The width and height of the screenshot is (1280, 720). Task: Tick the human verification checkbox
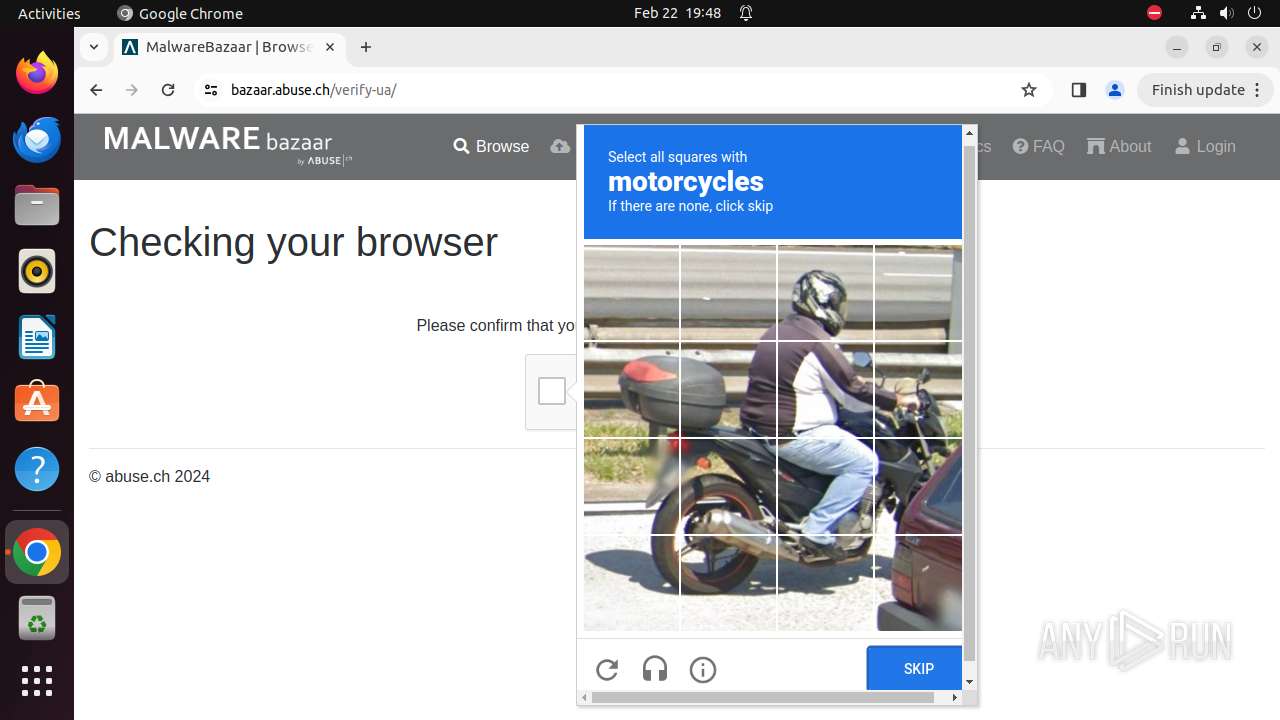click(552, 391)
